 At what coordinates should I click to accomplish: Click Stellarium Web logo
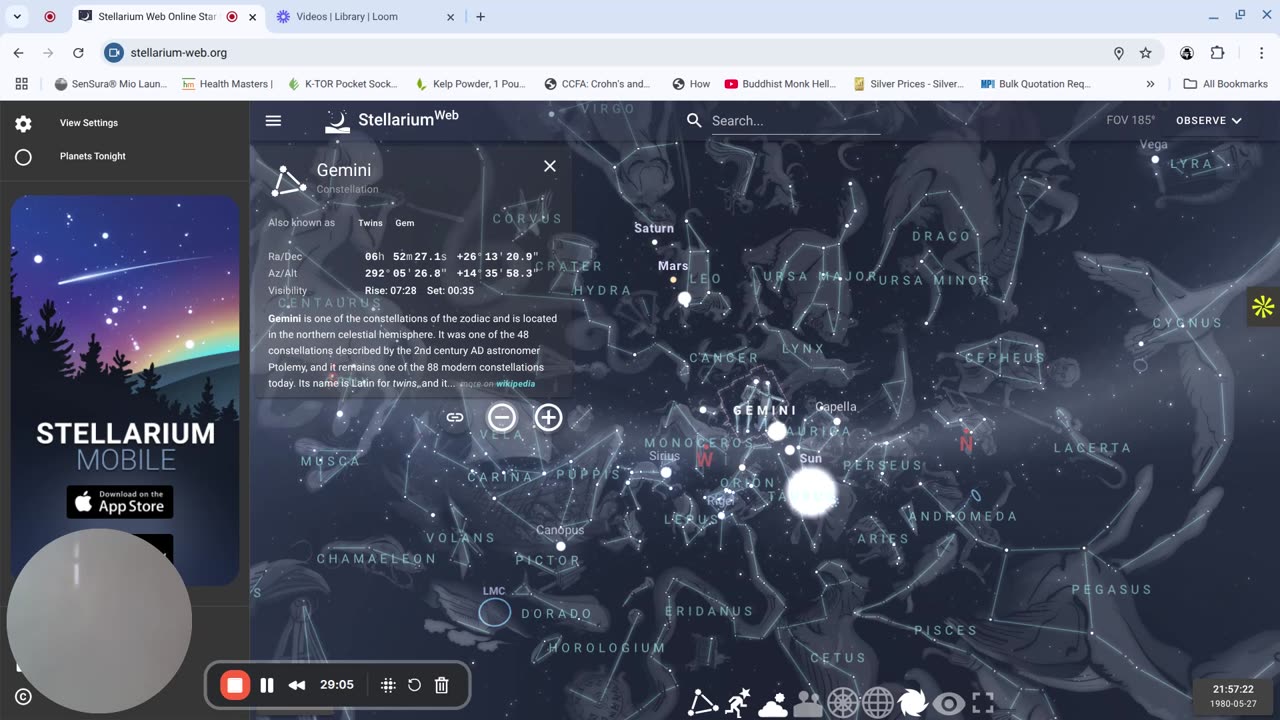392,120
